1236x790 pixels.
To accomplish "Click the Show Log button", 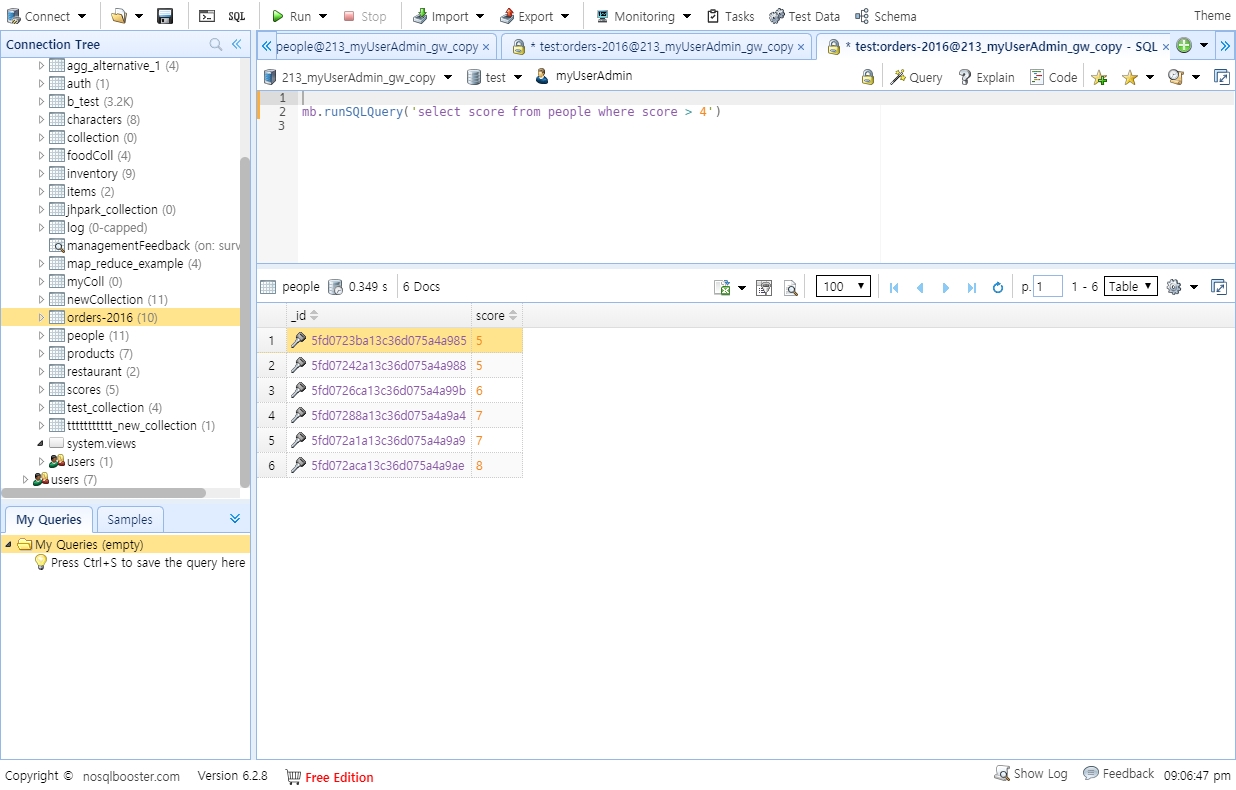I will click(x=1031, y=773).
